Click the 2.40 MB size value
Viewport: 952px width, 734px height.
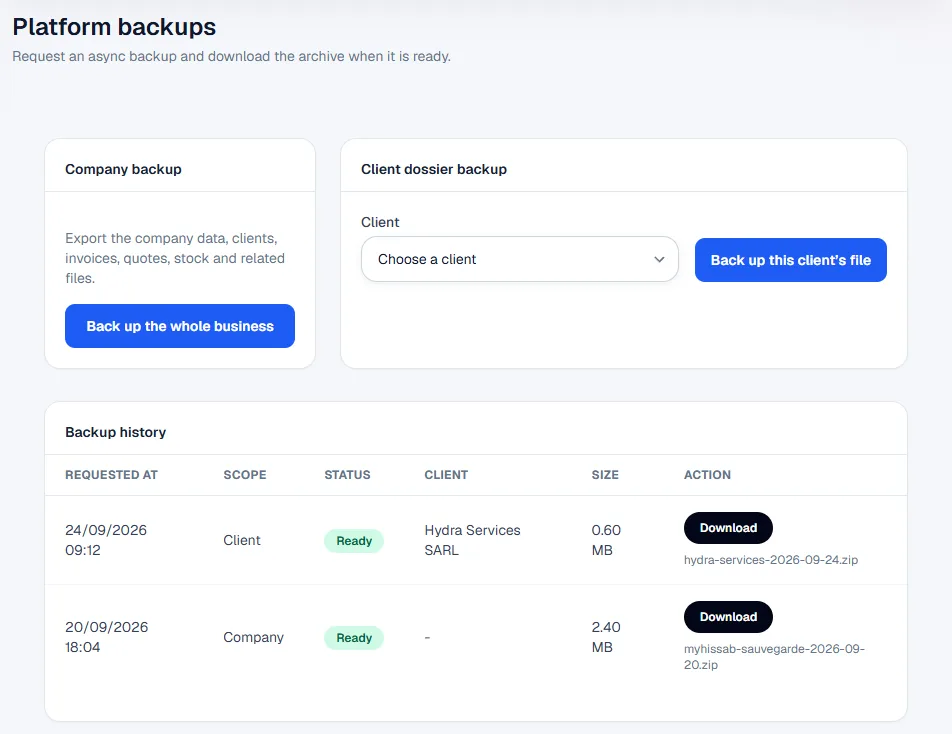(606, 637)
